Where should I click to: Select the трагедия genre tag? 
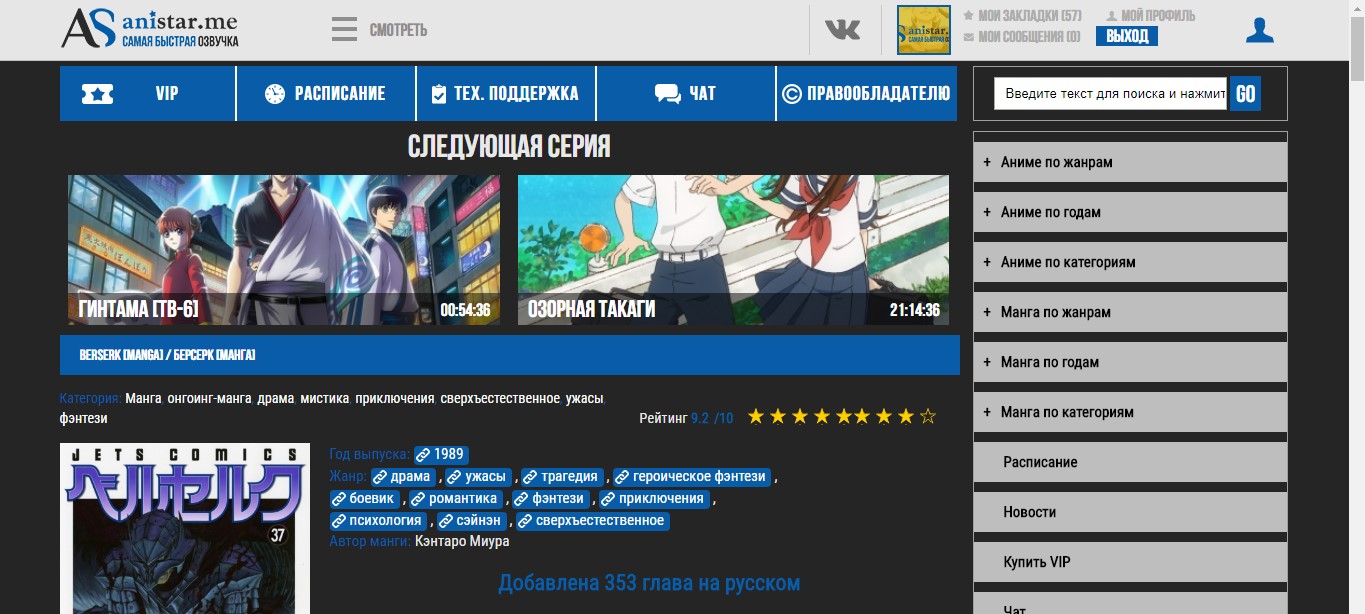562,476
